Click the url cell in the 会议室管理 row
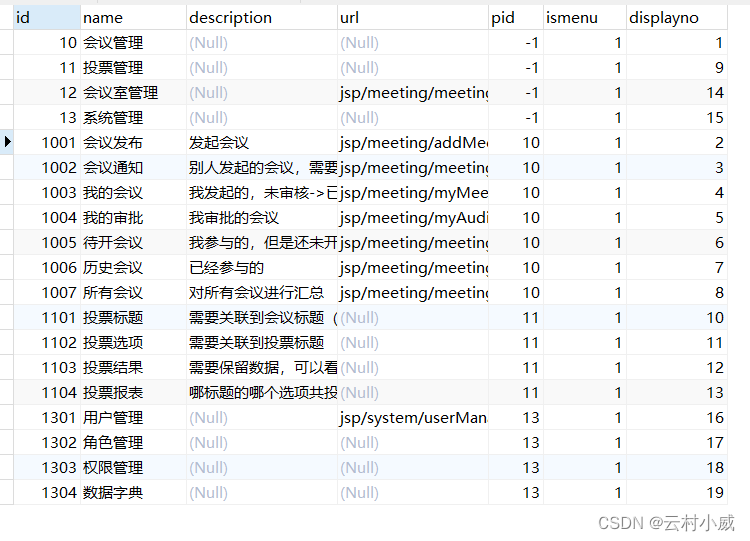This screenshot has height=541, width=750. (413, 92)
